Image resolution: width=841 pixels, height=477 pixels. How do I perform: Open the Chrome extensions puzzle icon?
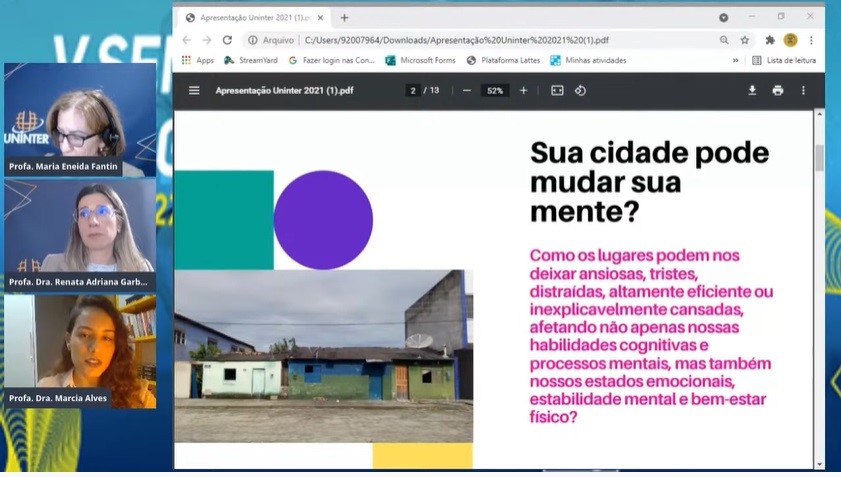point(770,40)
